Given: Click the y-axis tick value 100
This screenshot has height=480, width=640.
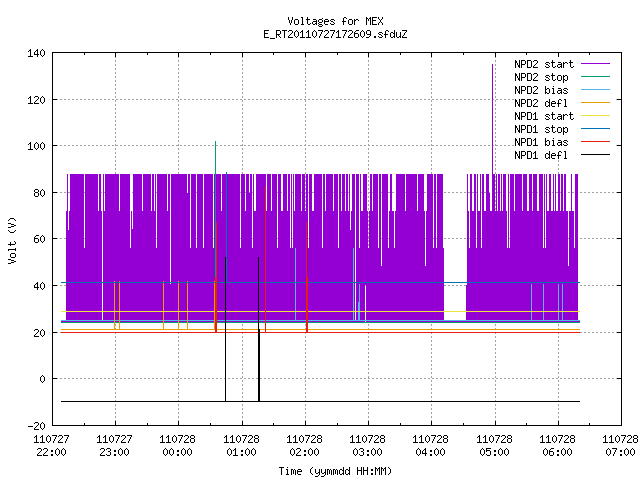Looking at the screenshot, I should click(x=36, y=146).
